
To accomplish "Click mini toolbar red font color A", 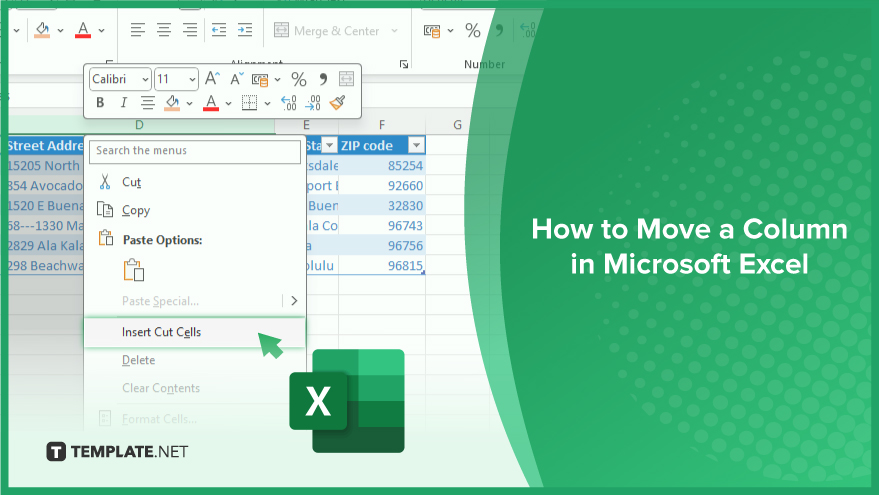I will click(211, 103).
